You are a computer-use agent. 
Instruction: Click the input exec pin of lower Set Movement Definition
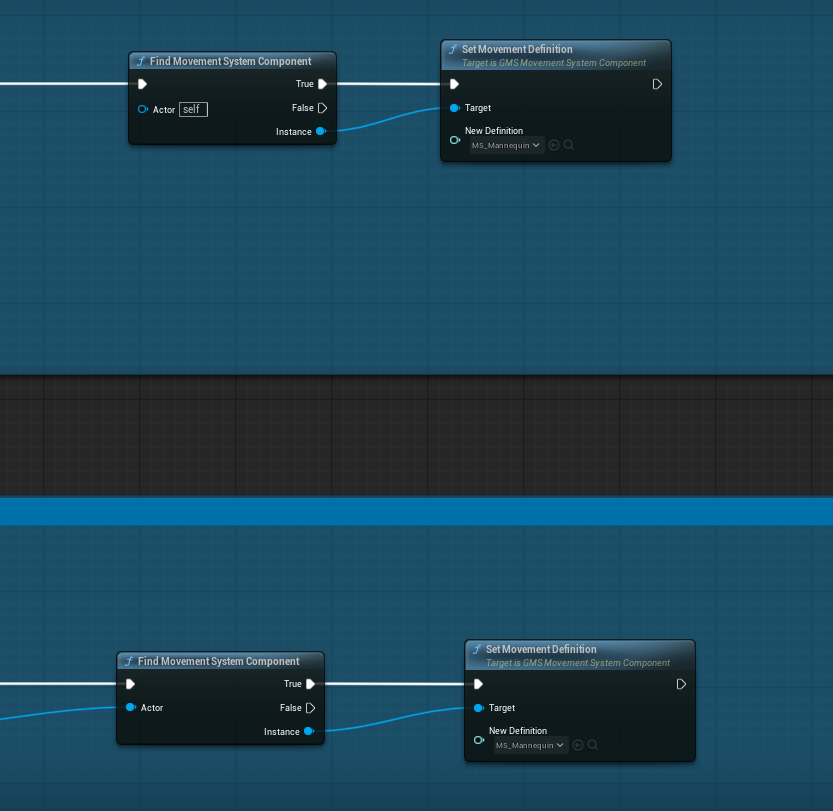coord(478,684)
